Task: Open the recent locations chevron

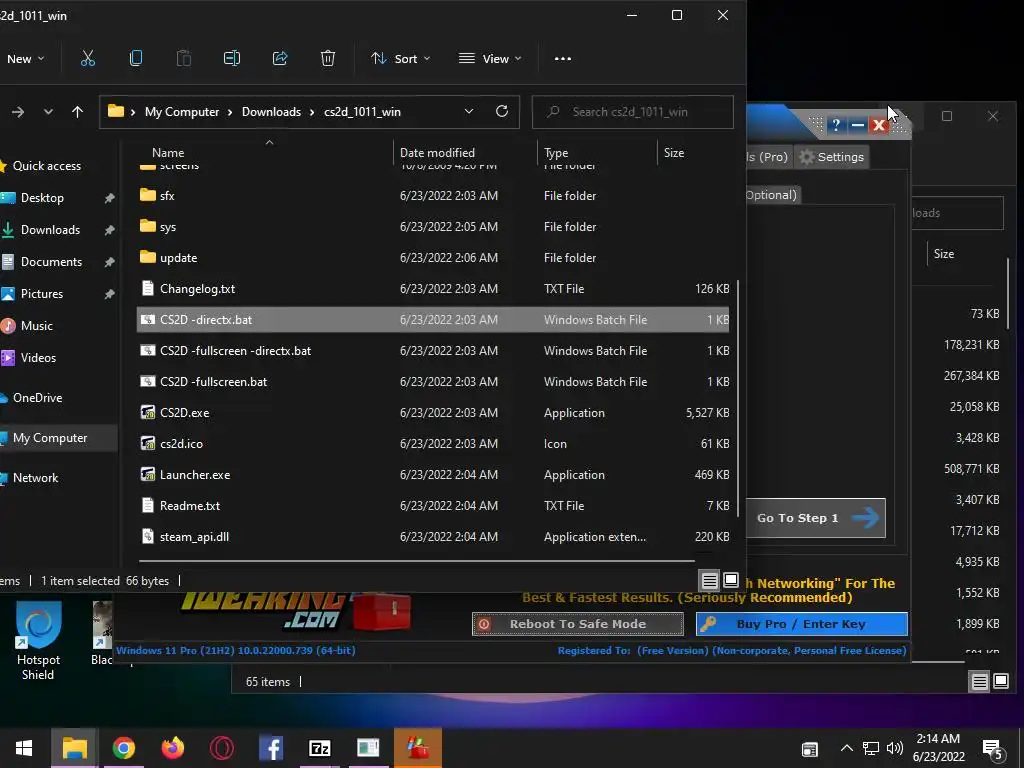Action: pyautogui.click(x=48, y=112)
